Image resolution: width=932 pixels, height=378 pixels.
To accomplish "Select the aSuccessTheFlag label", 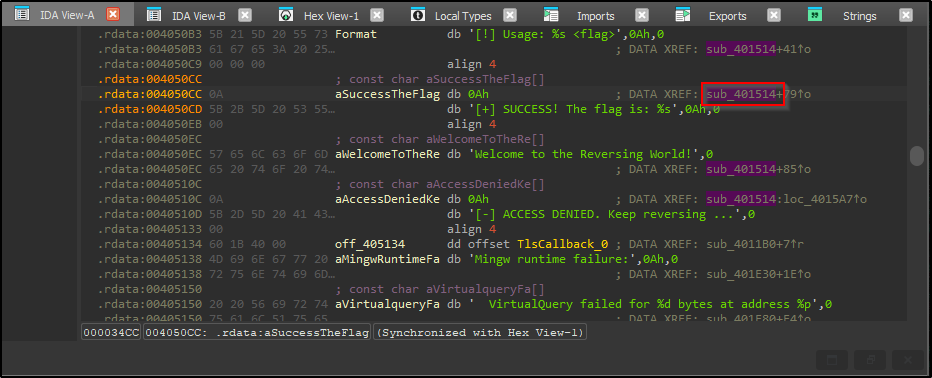I will [x=388, y=94].
